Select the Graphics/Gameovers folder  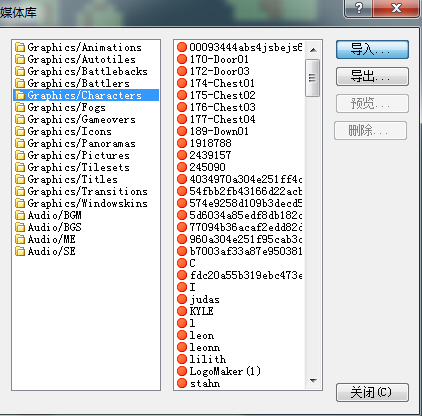pos(81,119)
